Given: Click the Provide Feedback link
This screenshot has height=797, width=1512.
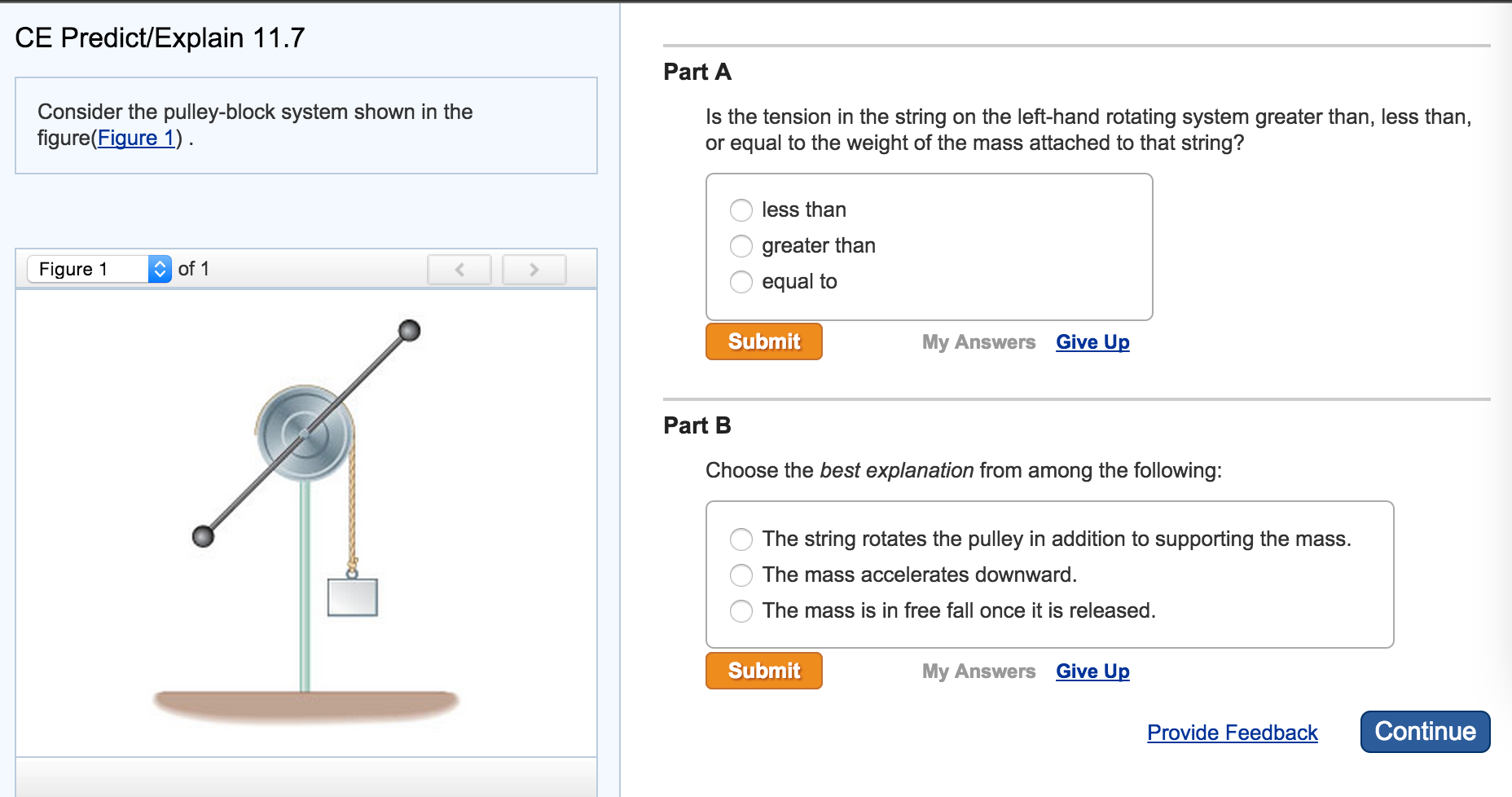Looking at the screenshot, I should click(1232, 733).
